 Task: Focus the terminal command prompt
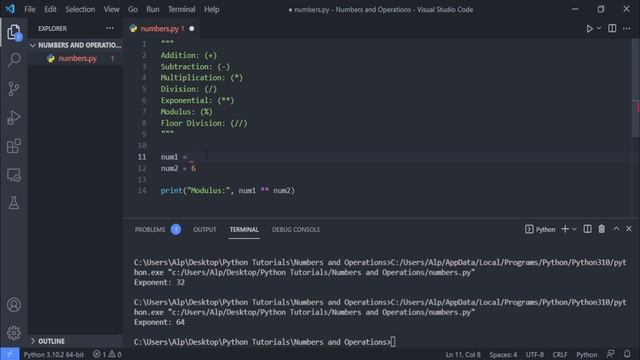[264, 342]
